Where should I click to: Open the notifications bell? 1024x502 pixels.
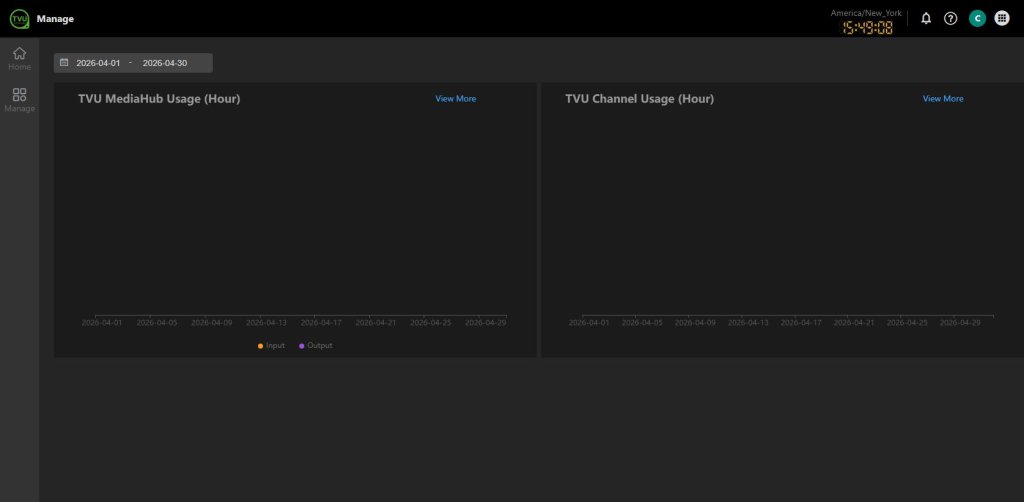(x=926, y=18)
